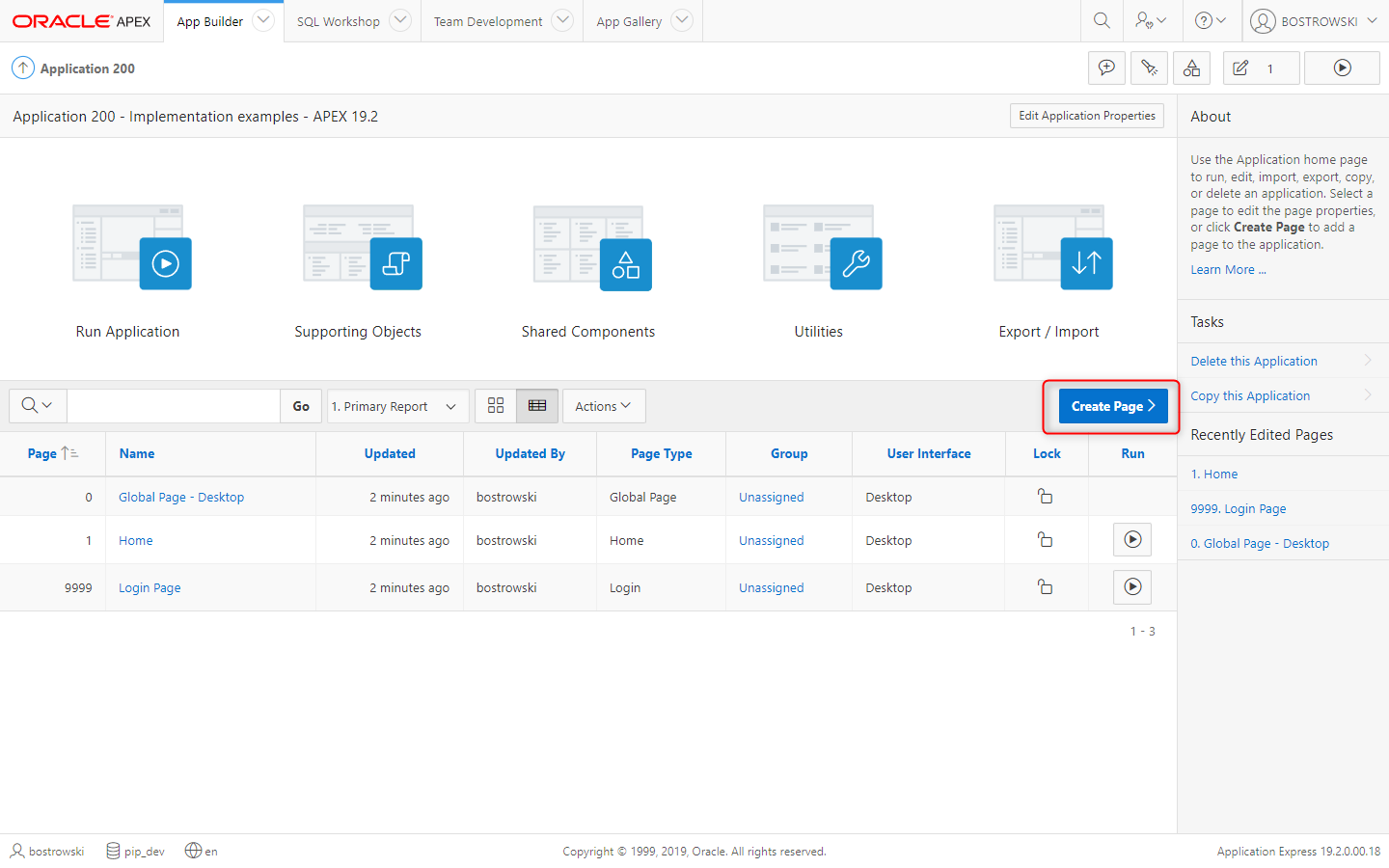The width and height of the screenshot is (1389, 868).
Task: Switch to report table view
Action: click(x=537, y=406)
